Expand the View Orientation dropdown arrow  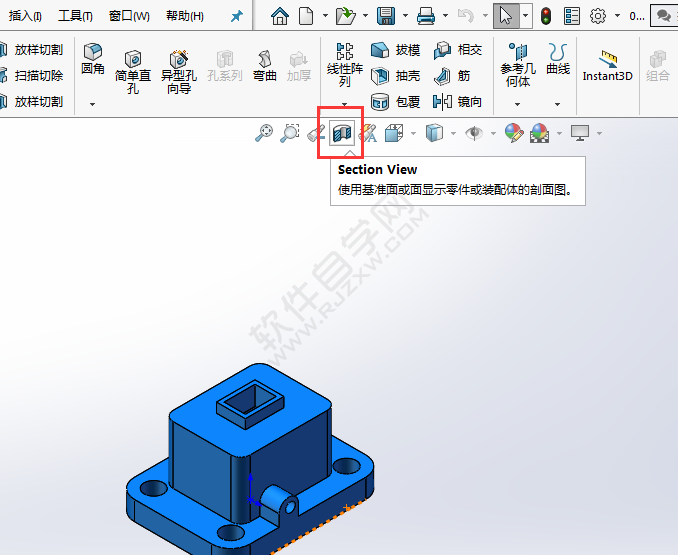coord(413,133)
